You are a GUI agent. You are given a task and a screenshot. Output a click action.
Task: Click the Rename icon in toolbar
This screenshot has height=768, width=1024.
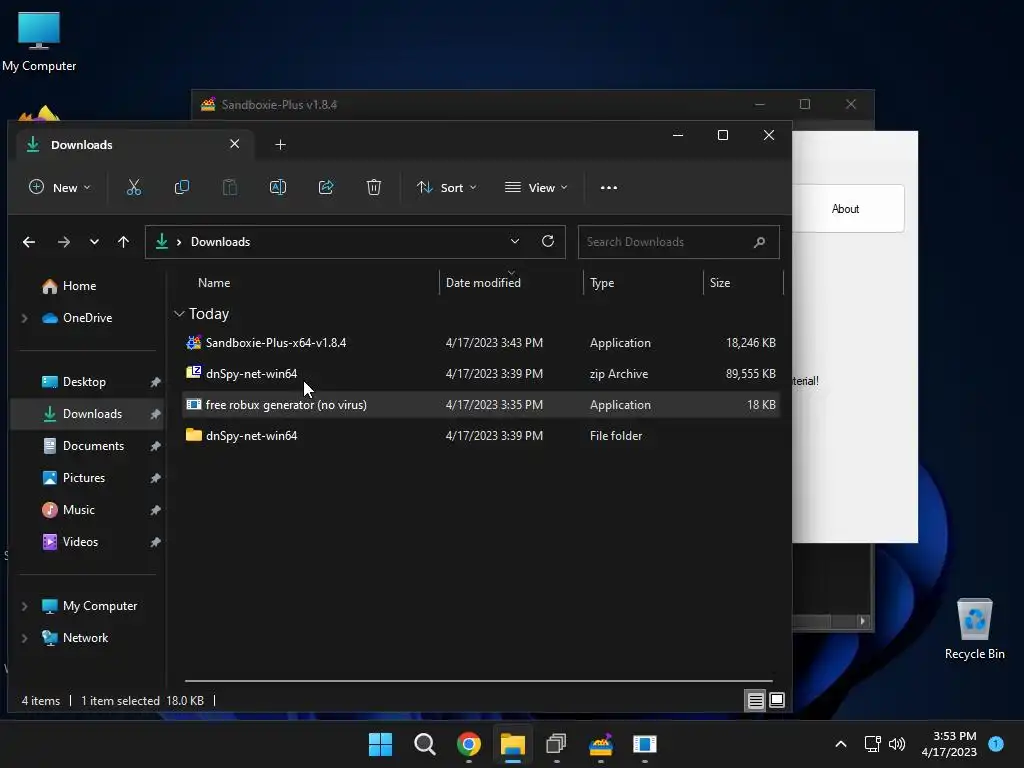pyautogui.click(x=278, y=187)
